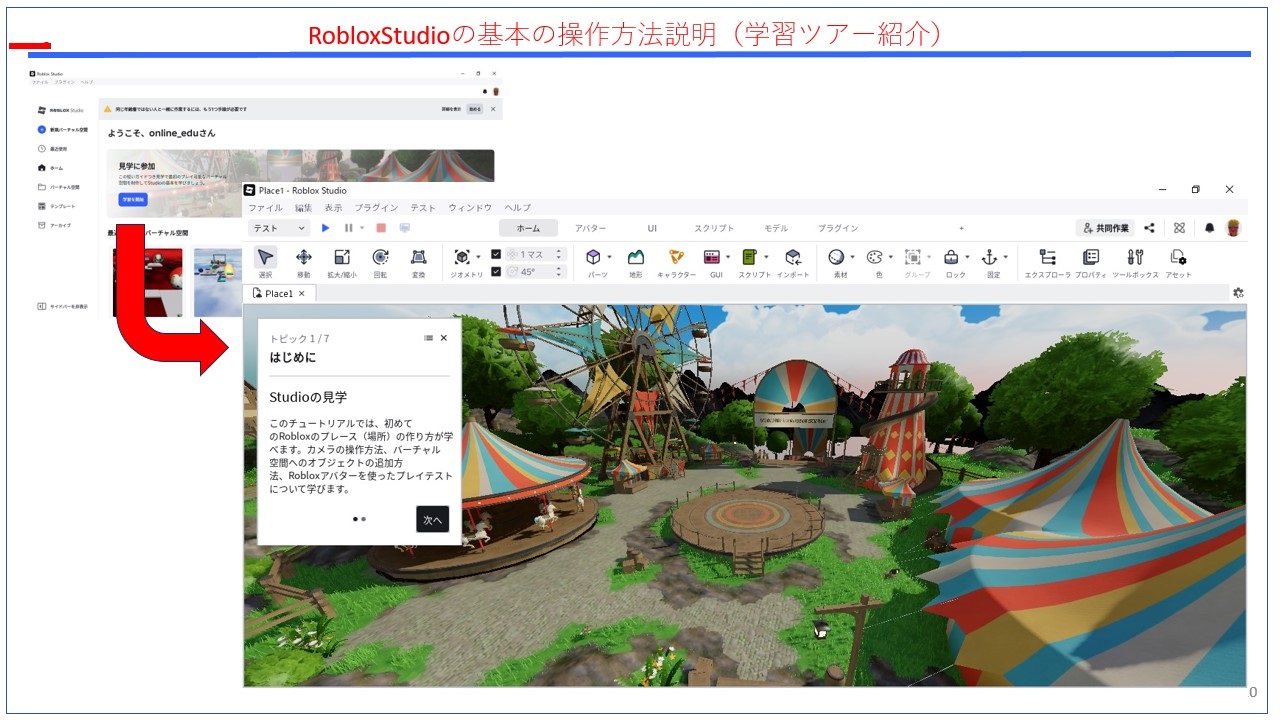Click the 色 color palette icon
Image resolution: width=1280 pixels, height=720 pixels.
point(874,257)
